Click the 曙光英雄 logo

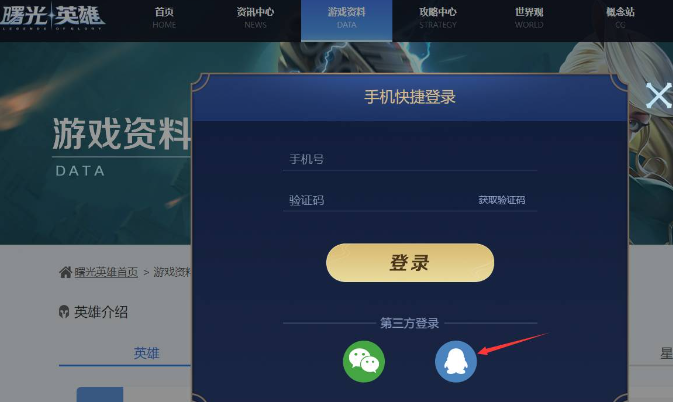coord(52,16)
